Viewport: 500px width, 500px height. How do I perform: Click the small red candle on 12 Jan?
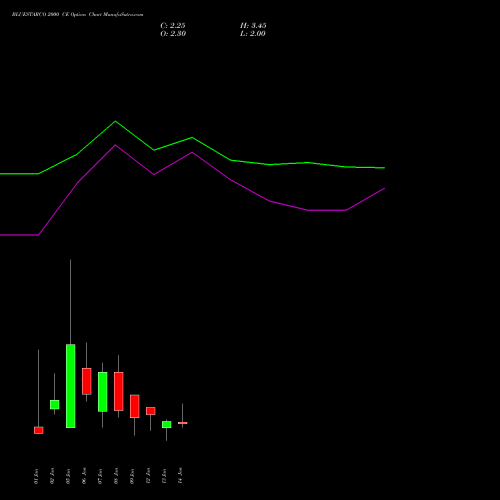pos(151,411)
